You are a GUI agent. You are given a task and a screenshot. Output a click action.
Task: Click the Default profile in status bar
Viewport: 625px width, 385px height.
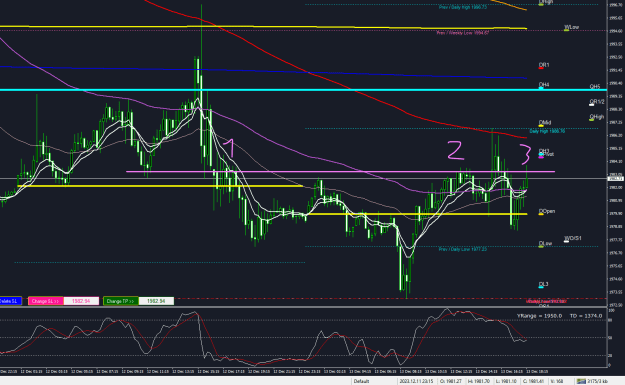coord(362,381)
